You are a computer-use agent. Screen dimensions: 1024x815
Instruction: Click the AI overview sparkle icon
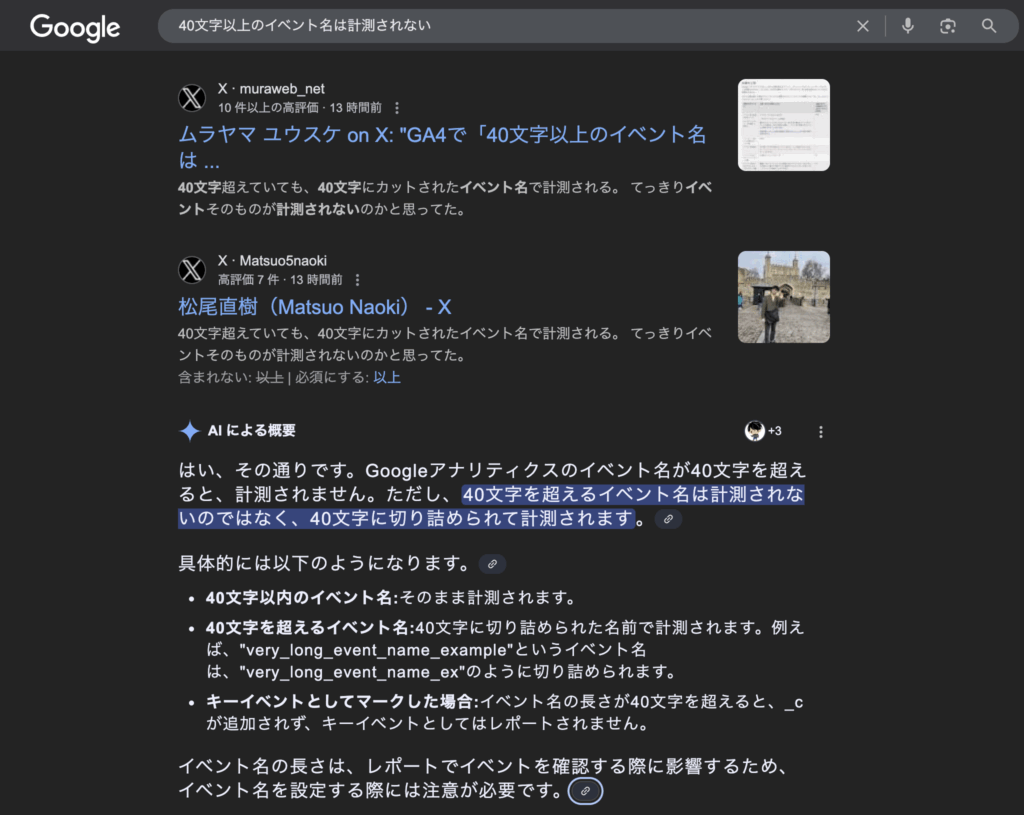coord(189,431)
